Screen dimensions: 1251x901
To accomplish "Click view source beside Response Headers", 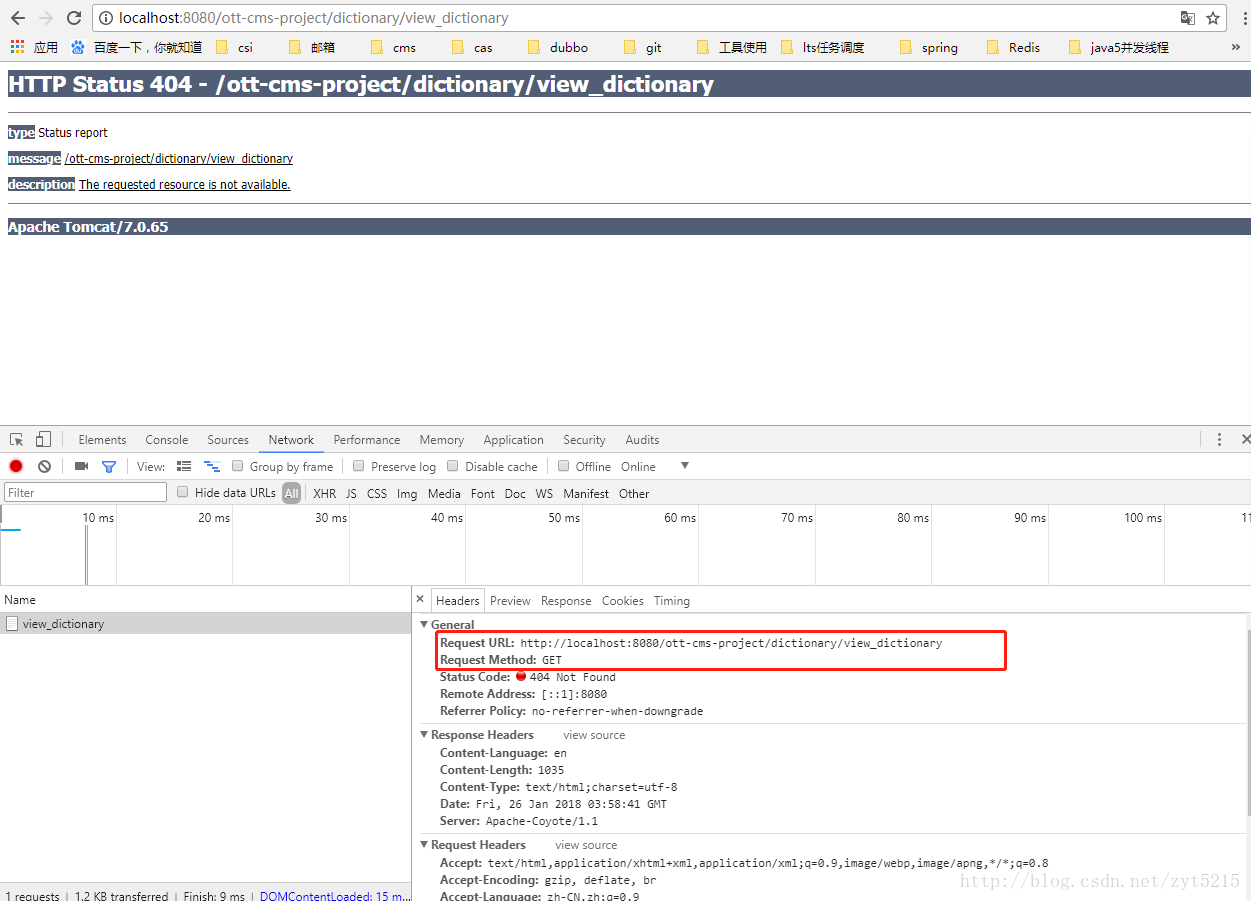I will click(594, 735).
